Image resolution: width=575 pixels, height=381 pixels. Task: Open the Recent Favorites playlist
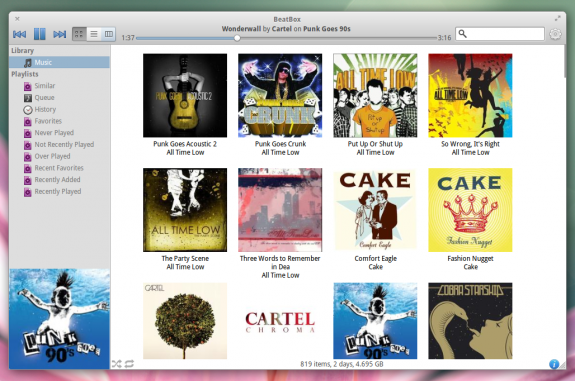[x=59, y=168]
